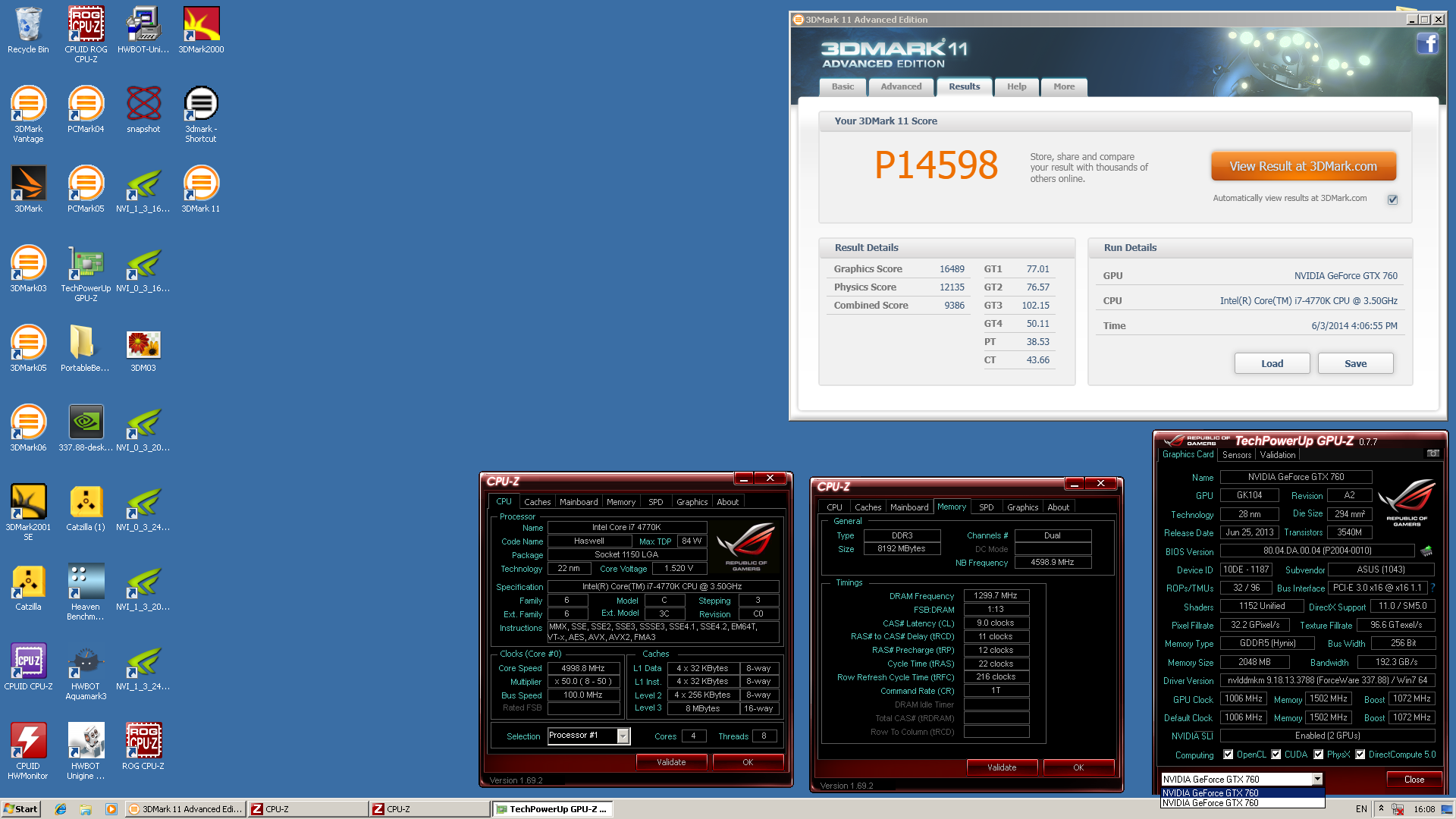
Task: Toggle the OpenCL checkbox in GPU-Z
Action: pos(1228,755)
